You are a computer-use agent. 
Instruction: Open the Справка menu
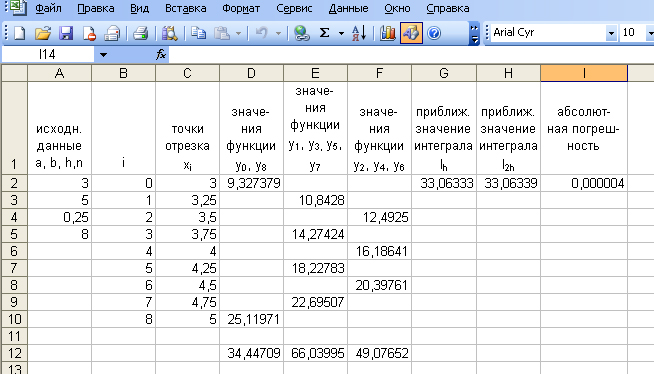coord(448,8)
